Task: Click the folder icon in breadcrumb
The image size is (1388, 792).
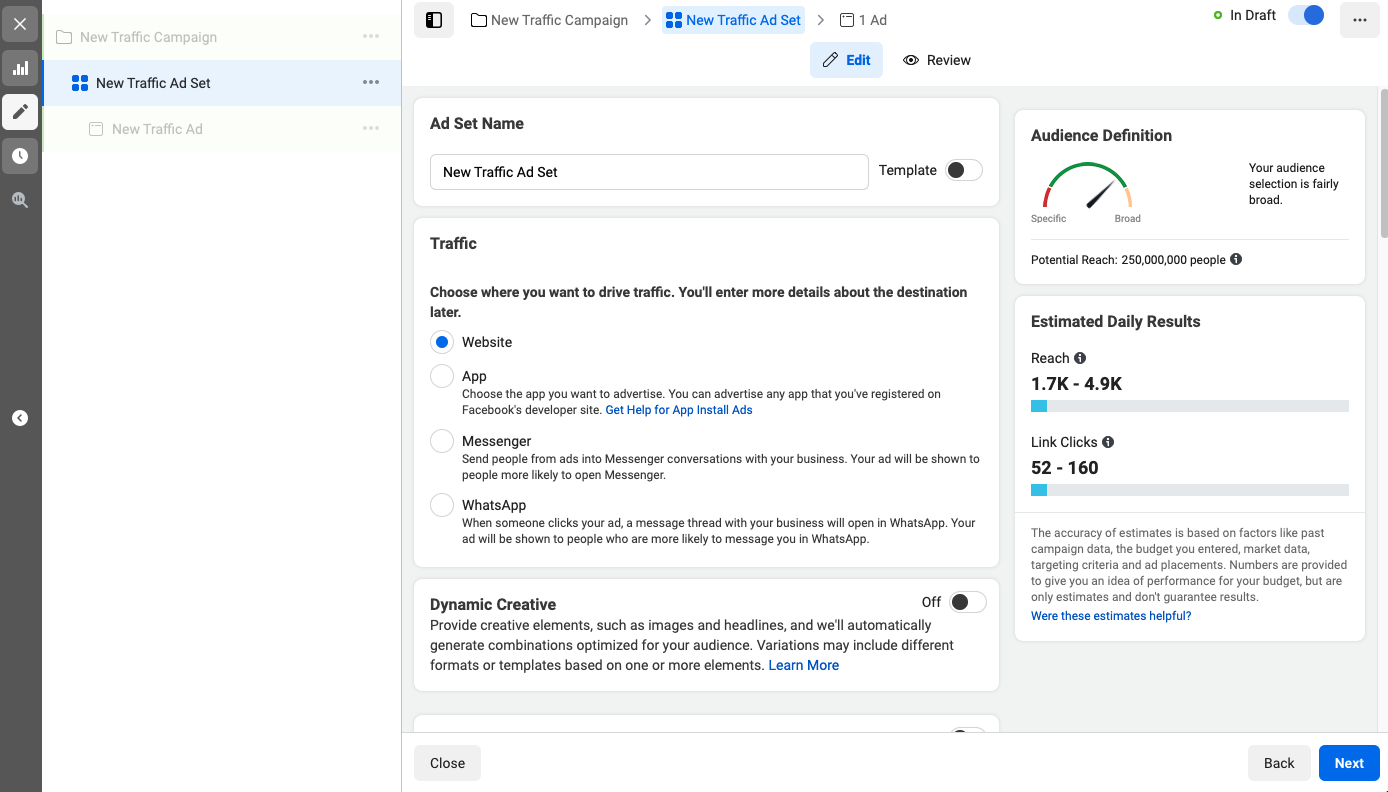Action: (479, 20)
